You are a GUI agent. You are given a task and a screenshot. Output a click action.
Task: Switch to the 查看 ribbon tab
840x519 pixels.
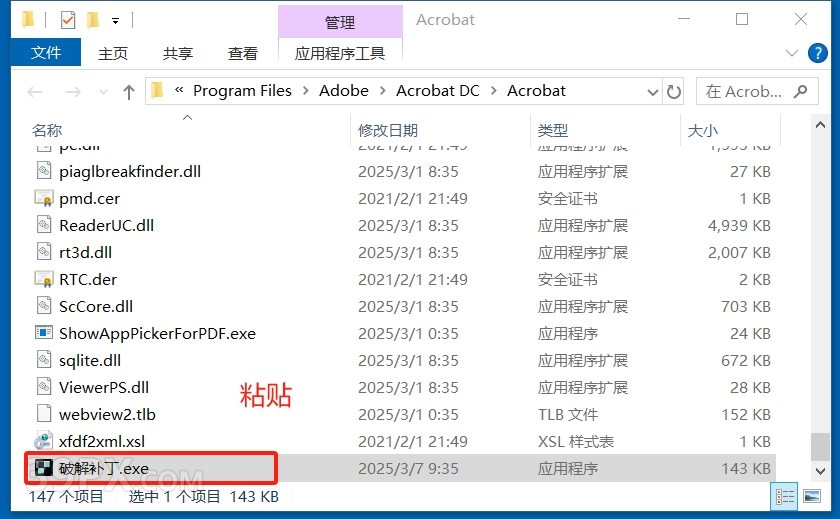pyautogui.click(x=243, y=53)
